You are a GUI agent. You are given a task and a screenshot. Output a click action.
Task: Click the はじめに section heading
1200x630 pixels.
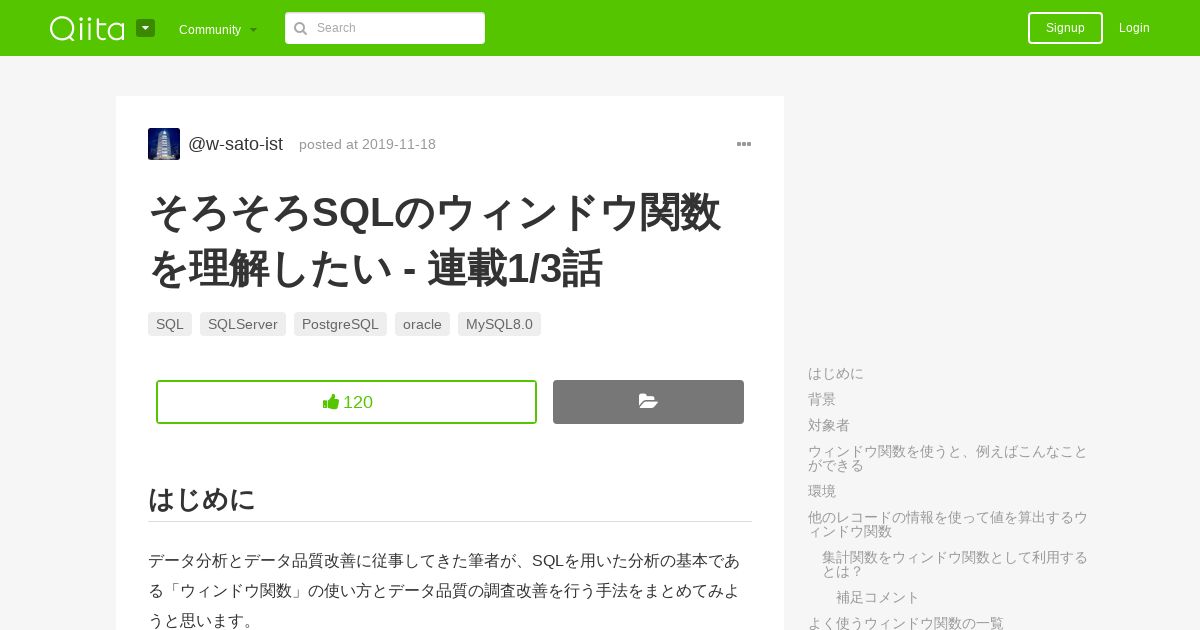[x=202, y=499]
